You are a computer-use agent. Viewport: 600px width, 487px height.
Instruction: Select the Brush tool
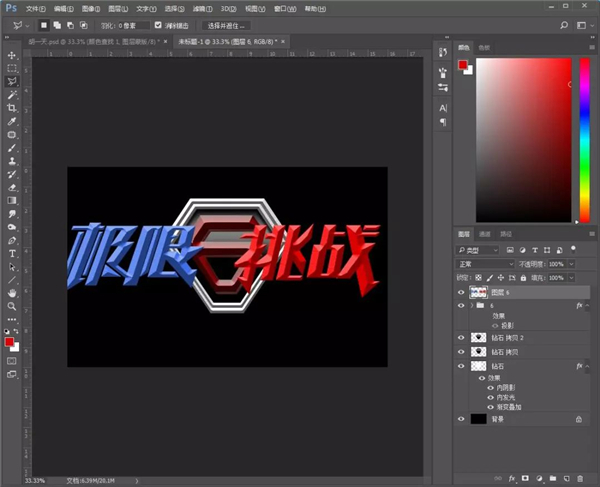pyautogui.click(x=12, y=148)
